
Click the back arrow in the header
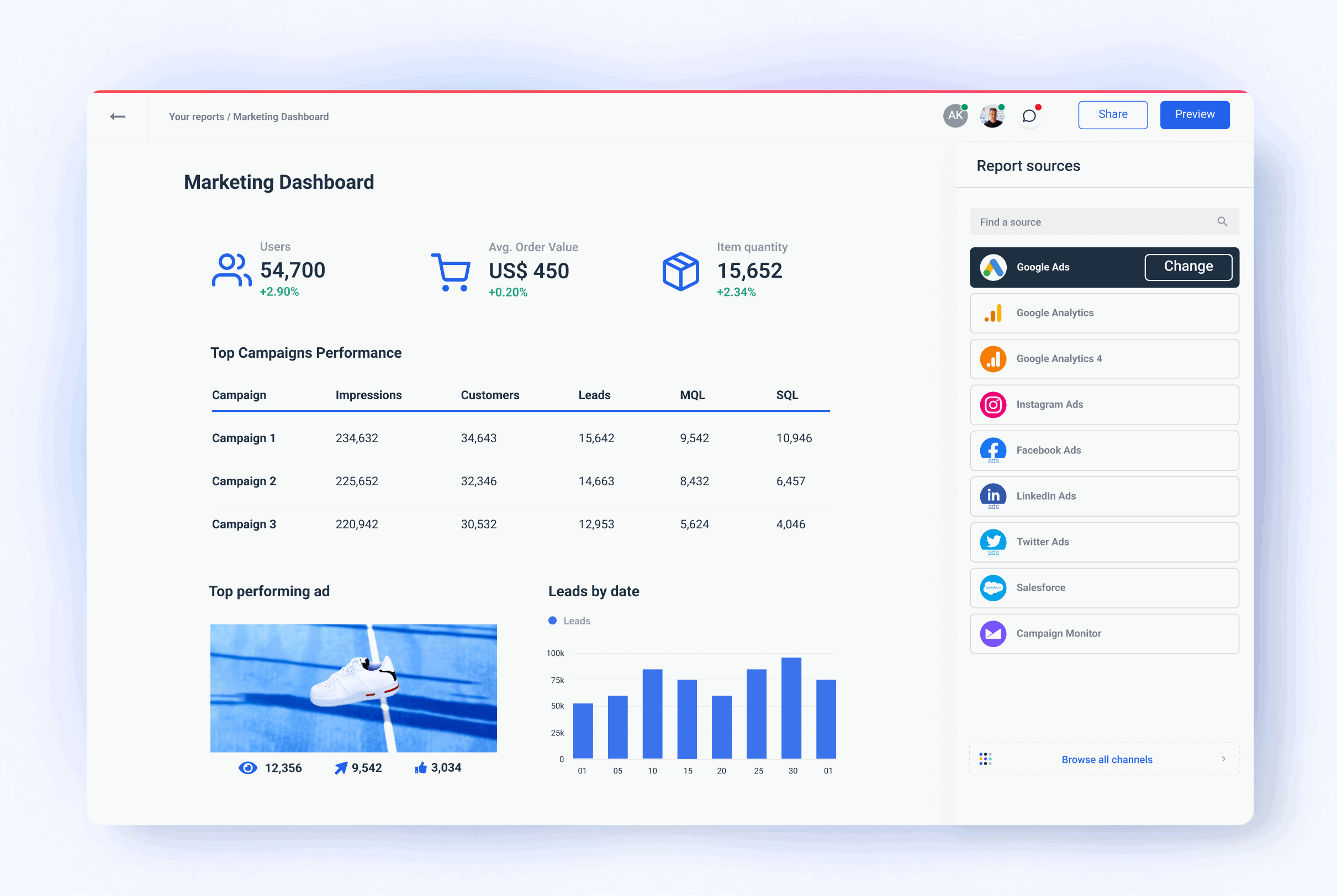(118, 116)
